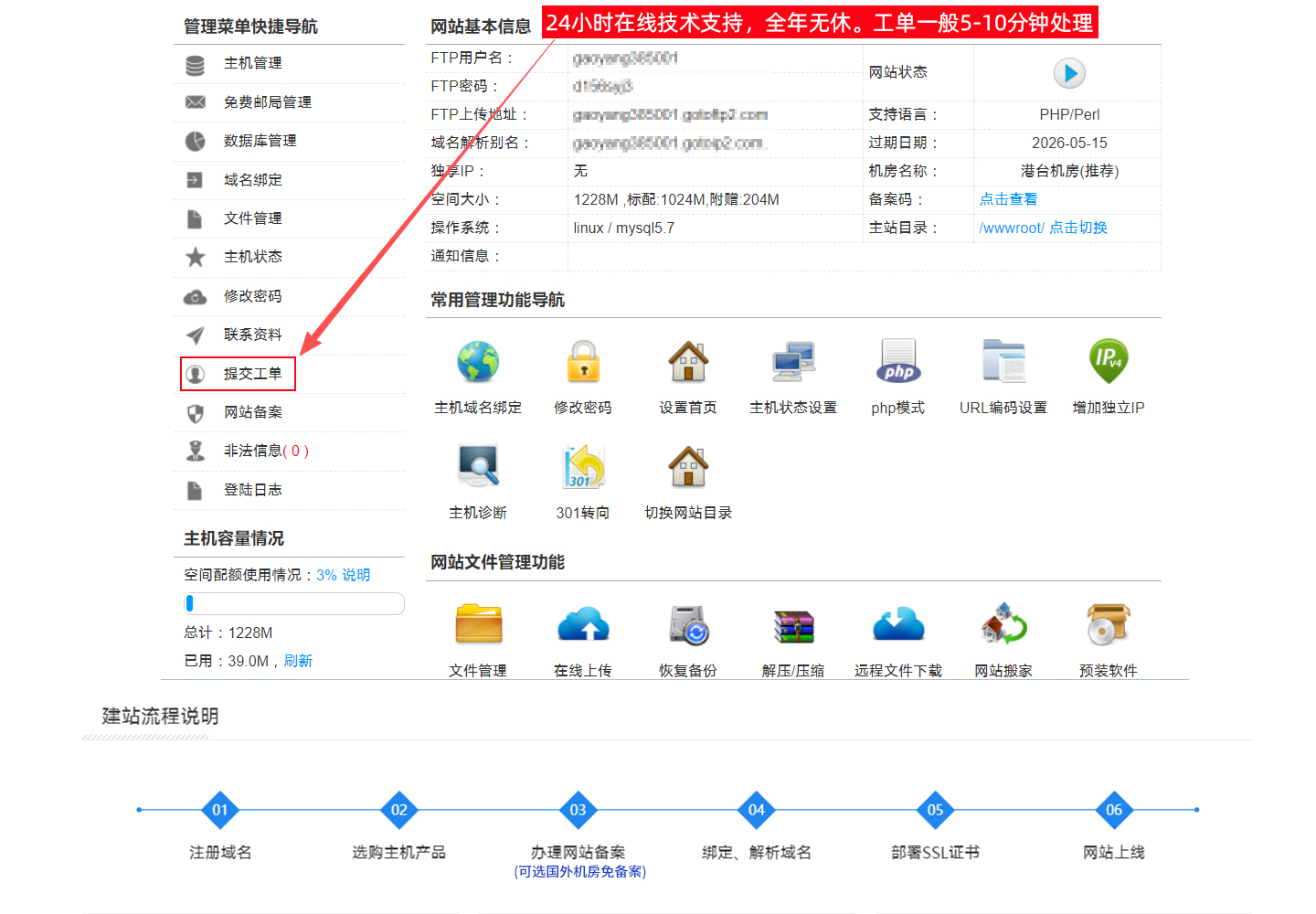Image resolution: width=1316 pixels, height=914 pixels.
Task: Toggle the 网站状态 play button
Action: (1068, 73)
